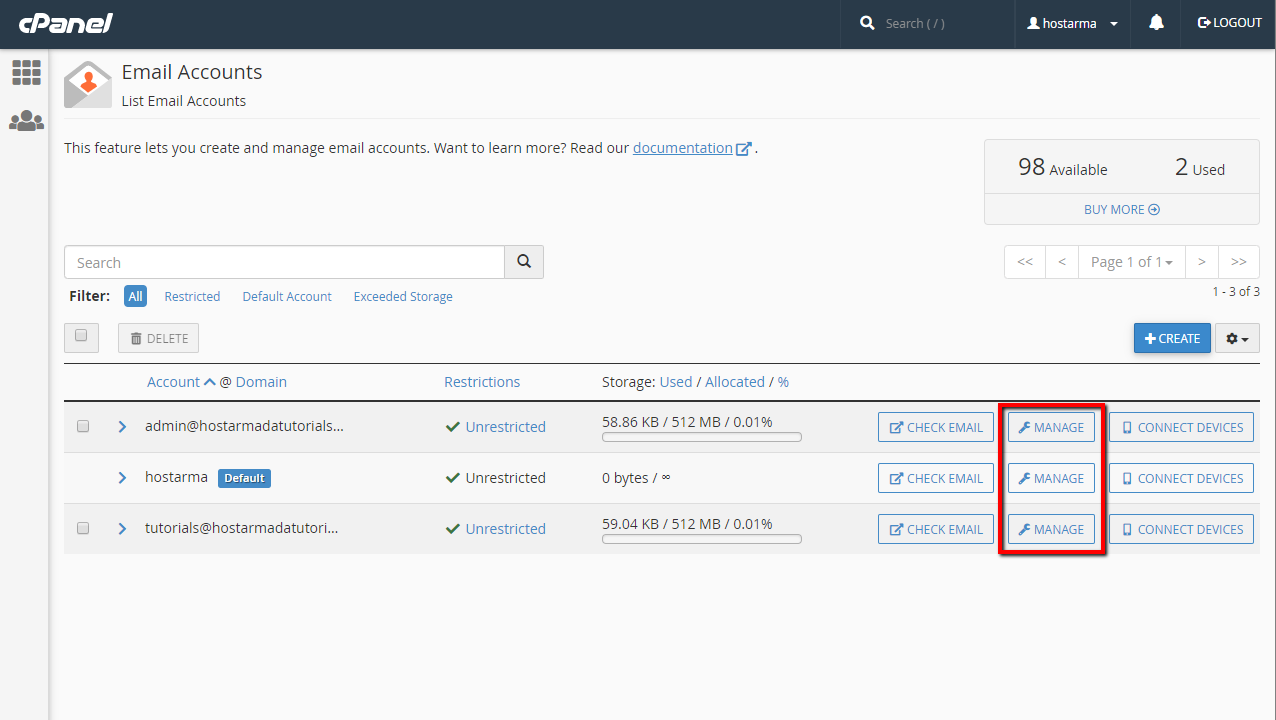Image resolution: width=1276 pixels, height=720 pixels.
Task: Switch to the Restricted filter
Action: [192, 296]
